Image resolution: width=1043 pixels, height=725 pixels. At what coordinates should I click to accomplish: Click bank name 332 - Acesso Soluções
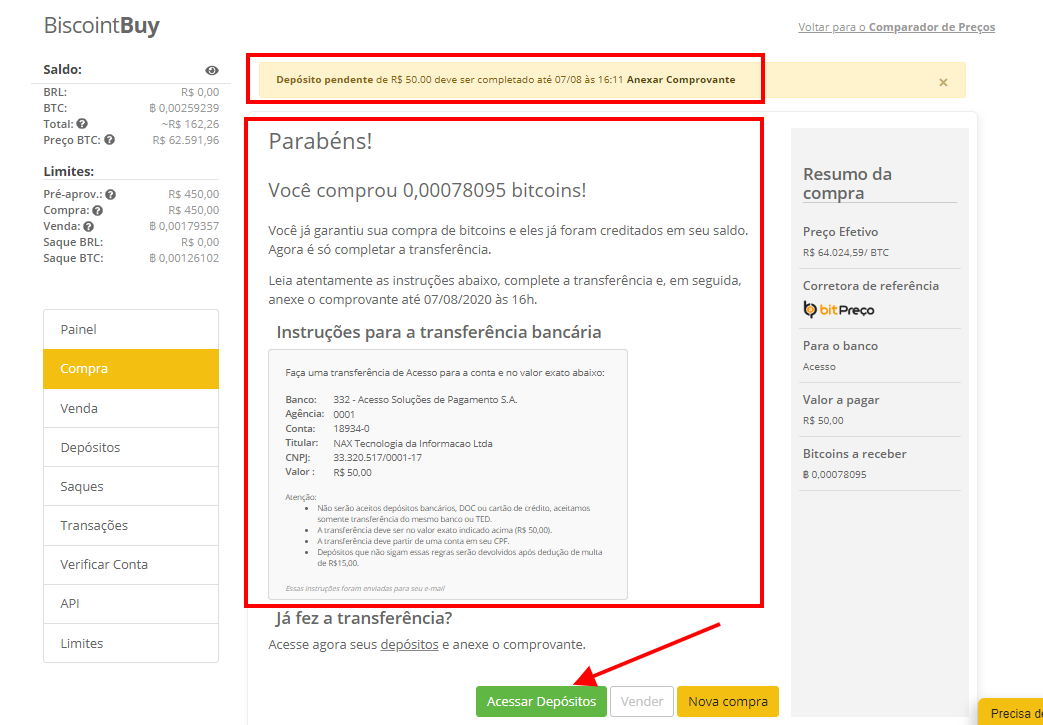click(x=425, y=400)
